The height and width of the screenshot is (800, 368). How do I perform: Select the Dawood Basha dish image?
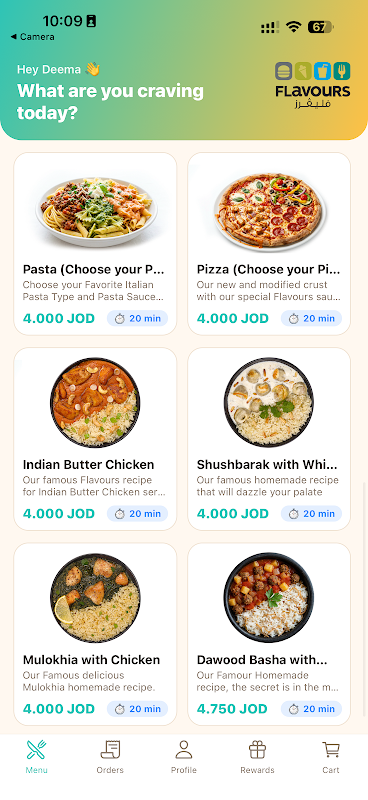269,598
